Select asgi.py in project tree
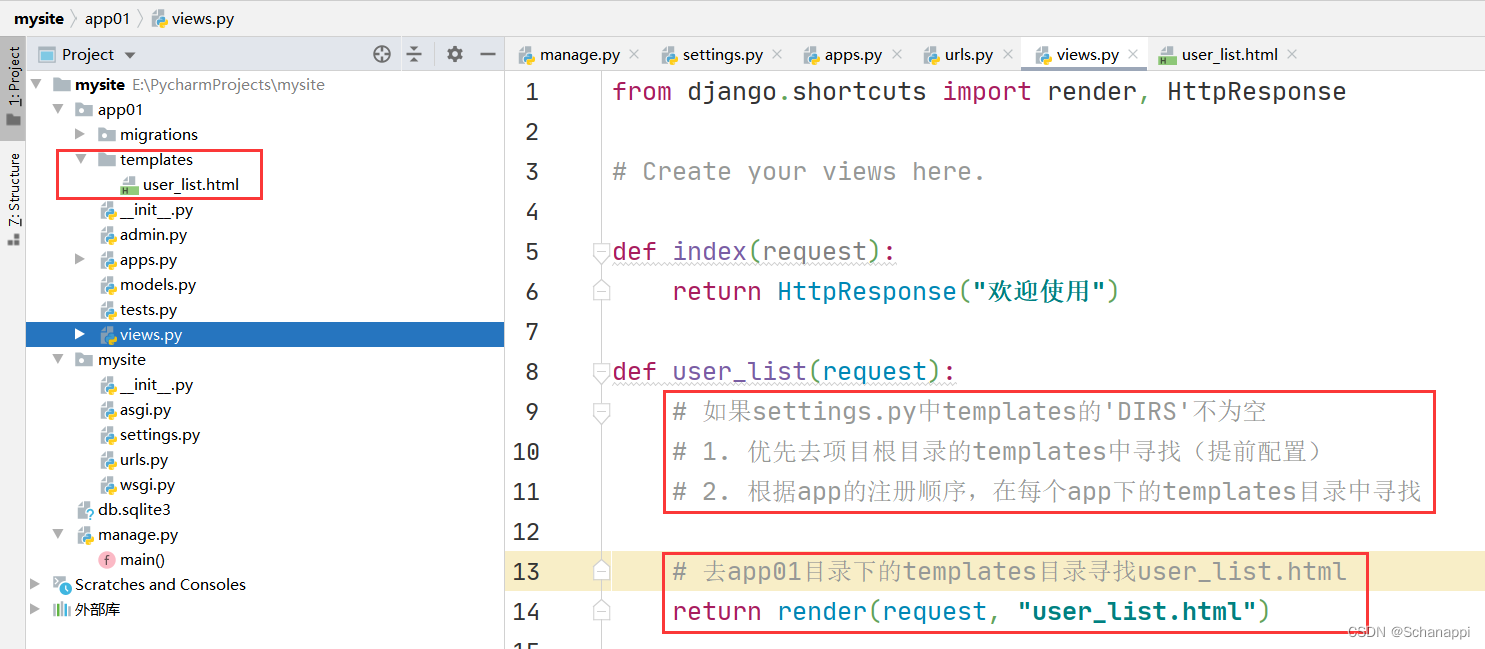Viewport: 1485px width, 649px height. pyautogui.click(x=145, y=409)
